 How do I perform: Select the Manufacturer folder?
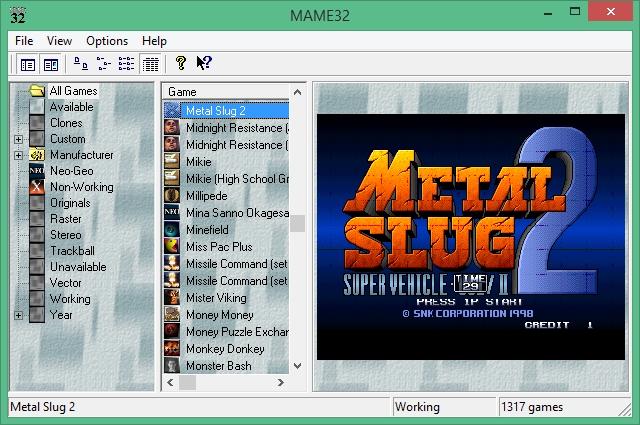click(x=82, y=155)
